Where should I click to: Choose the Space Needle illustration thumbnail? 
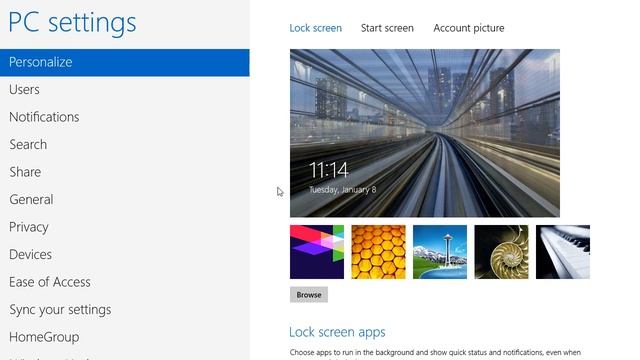click(x=440, y=252)
